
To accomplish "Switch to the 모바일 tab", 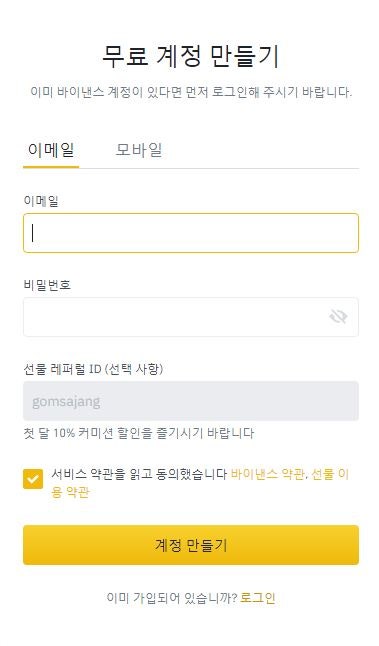I will (x=139, y=150).
